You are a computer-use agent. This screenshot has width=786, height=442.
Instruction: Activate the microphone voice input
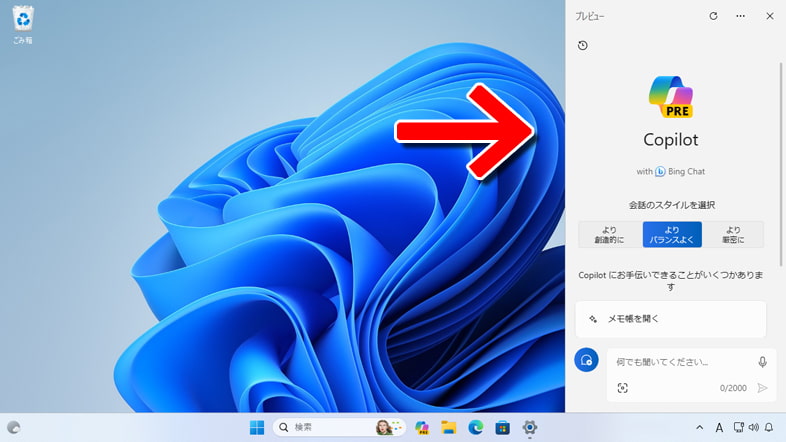[762, 362]
